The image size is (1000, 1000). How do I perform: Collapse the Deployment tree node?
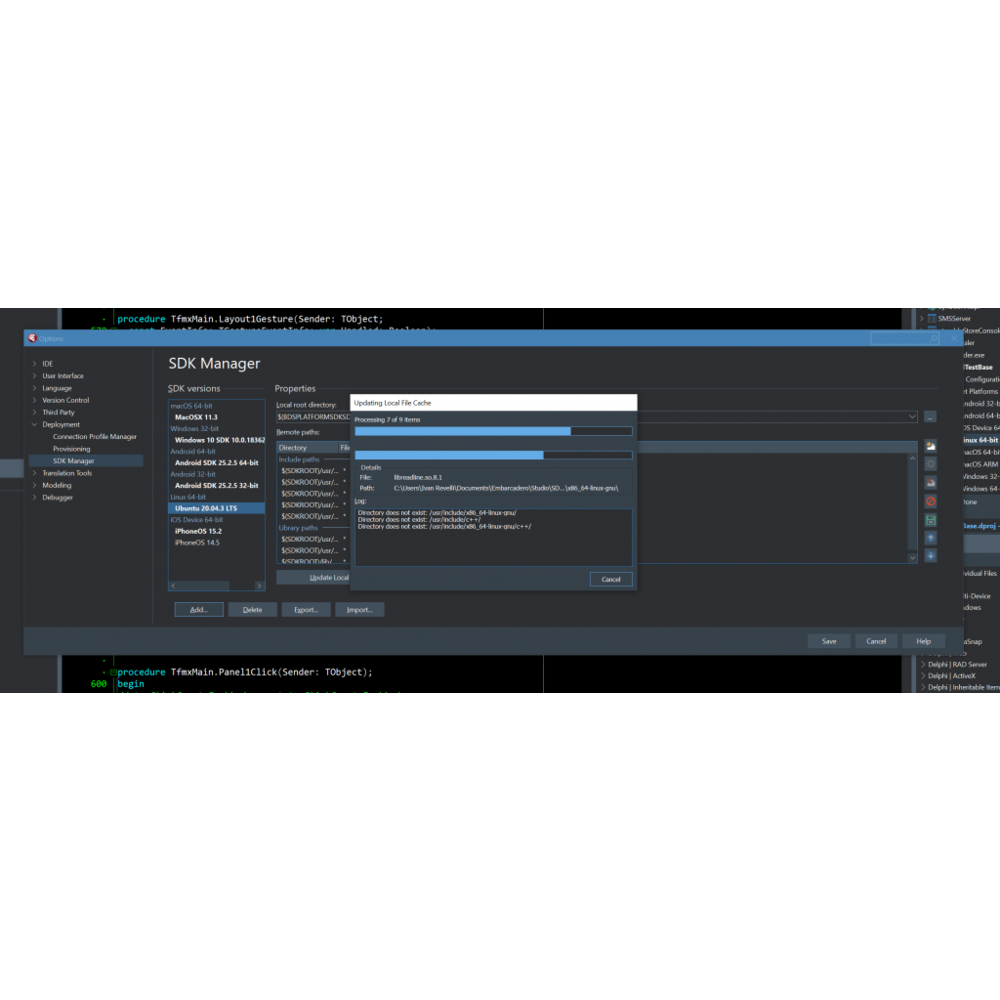pyautogui.click(x=35, y=425)
